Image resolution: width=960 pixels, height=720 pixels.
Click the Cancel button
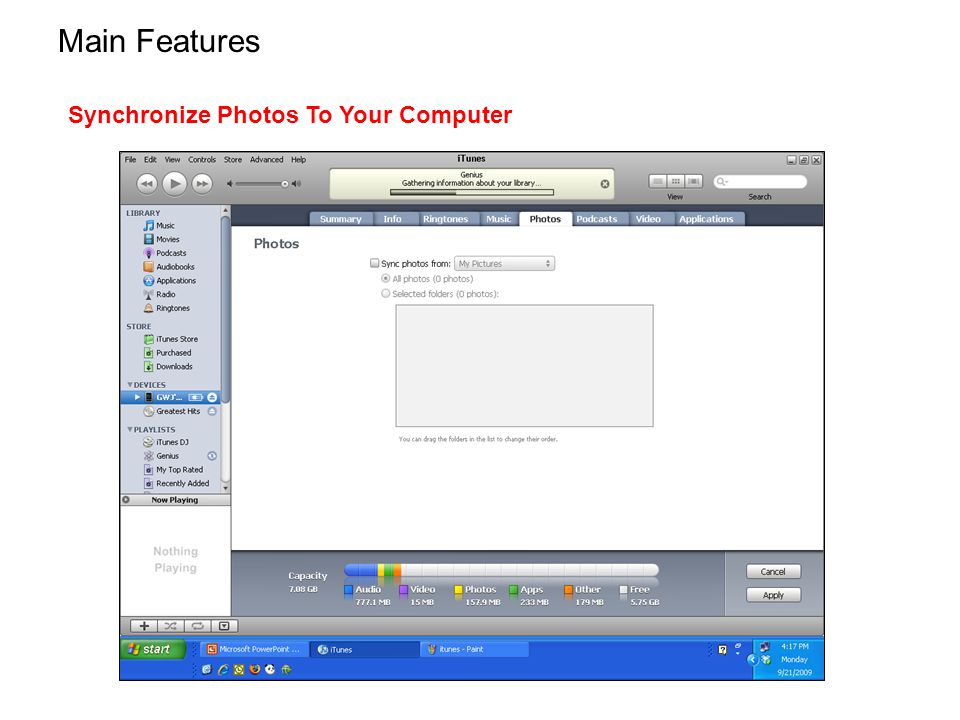pyautogui.click(x=773, y=572)
